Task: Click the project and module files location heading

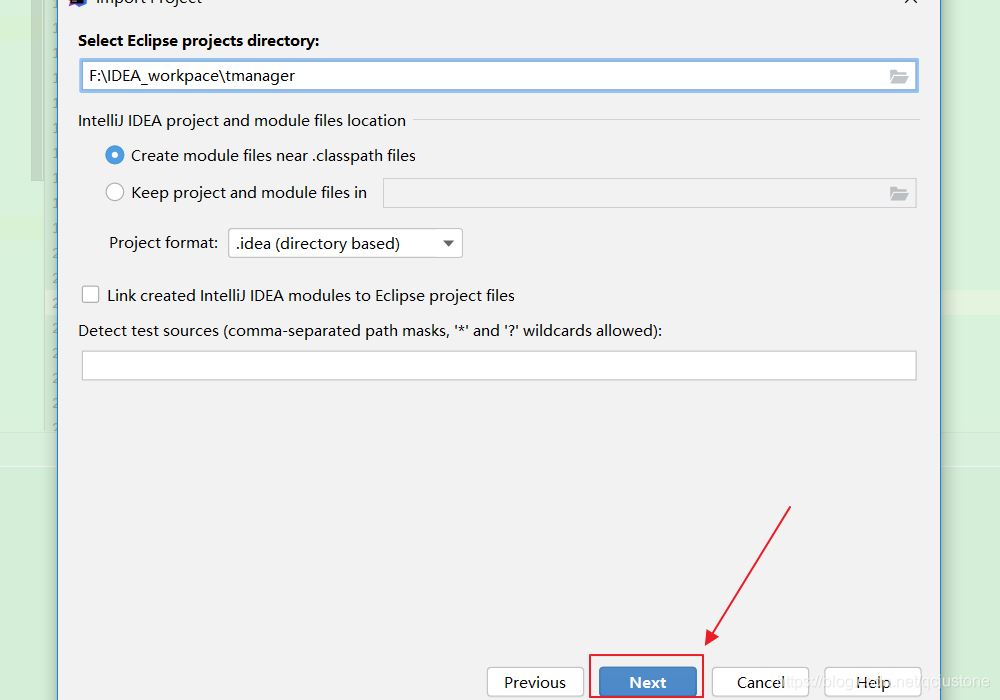Action: click(x=242, y=121)
